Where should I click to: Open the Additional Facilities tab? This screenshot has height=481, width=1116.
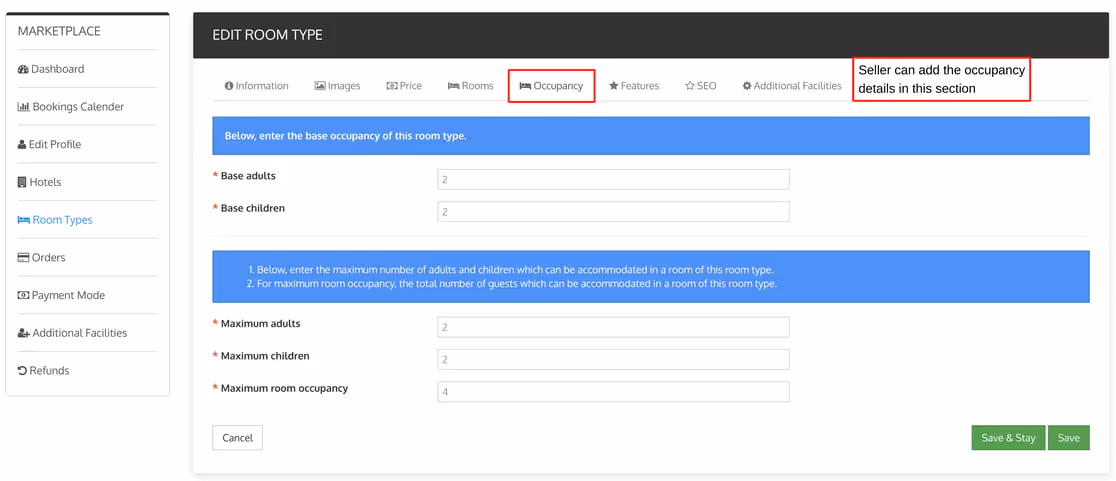coord(792,86)
